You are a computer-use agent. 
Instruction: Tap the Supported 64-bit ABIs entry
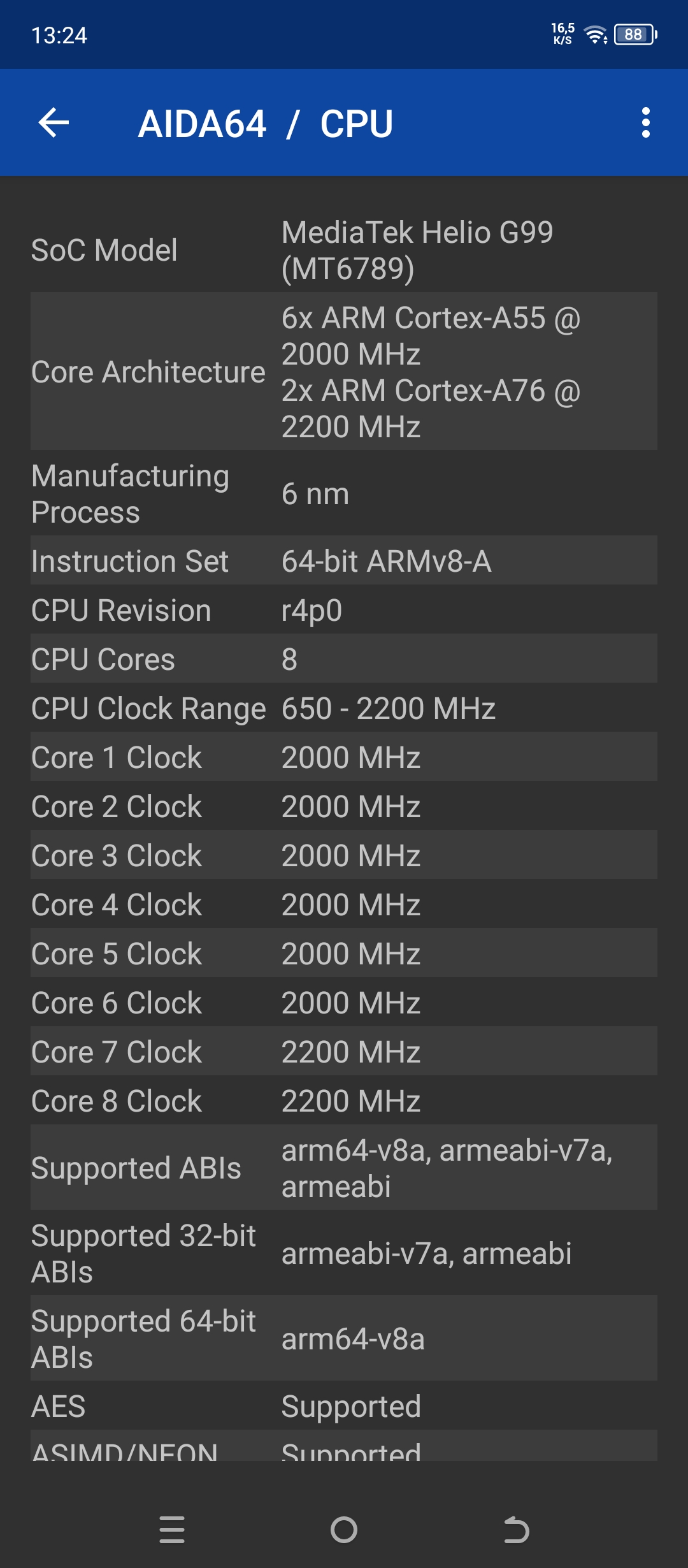344,1339
